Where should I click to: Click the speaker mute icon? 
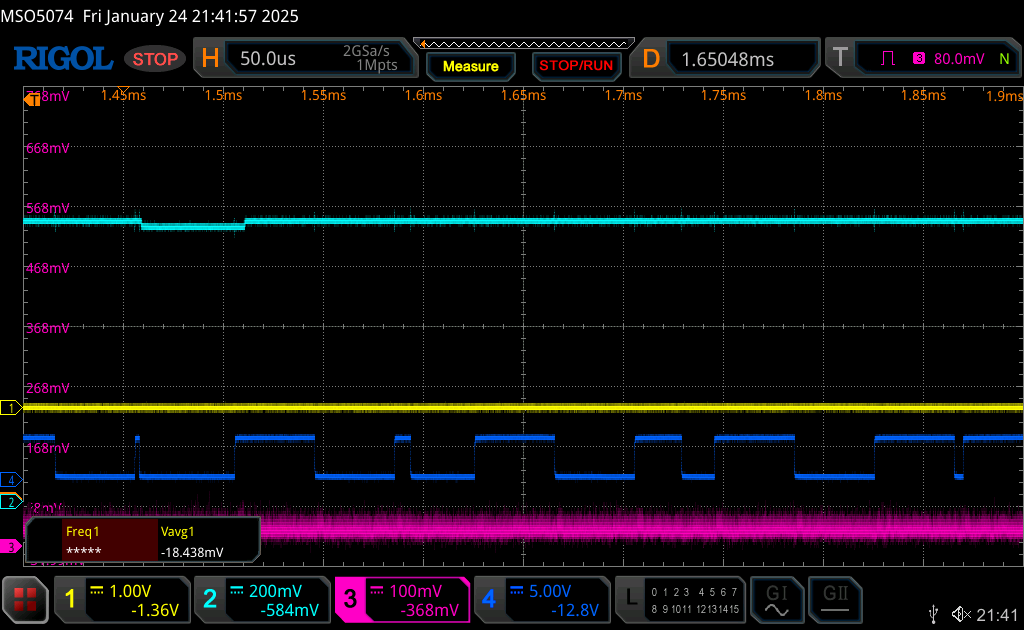tap(961, 613)
